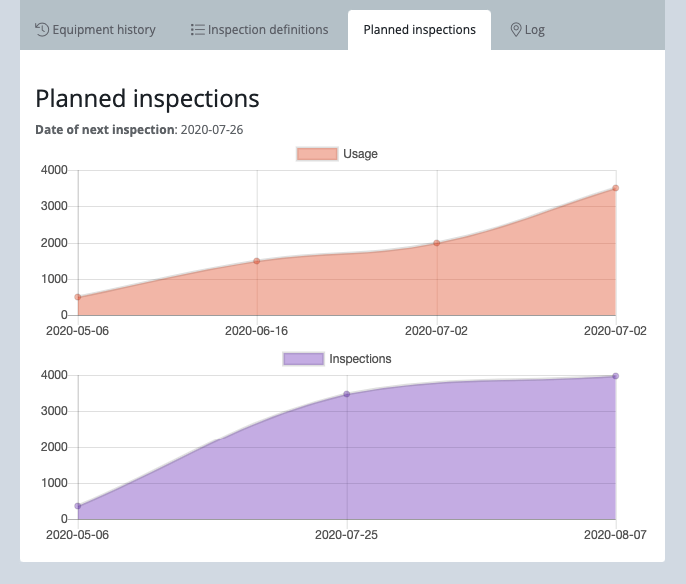Select the Planned inspections tab
This screenshot has width=686, height=584.
419,30
